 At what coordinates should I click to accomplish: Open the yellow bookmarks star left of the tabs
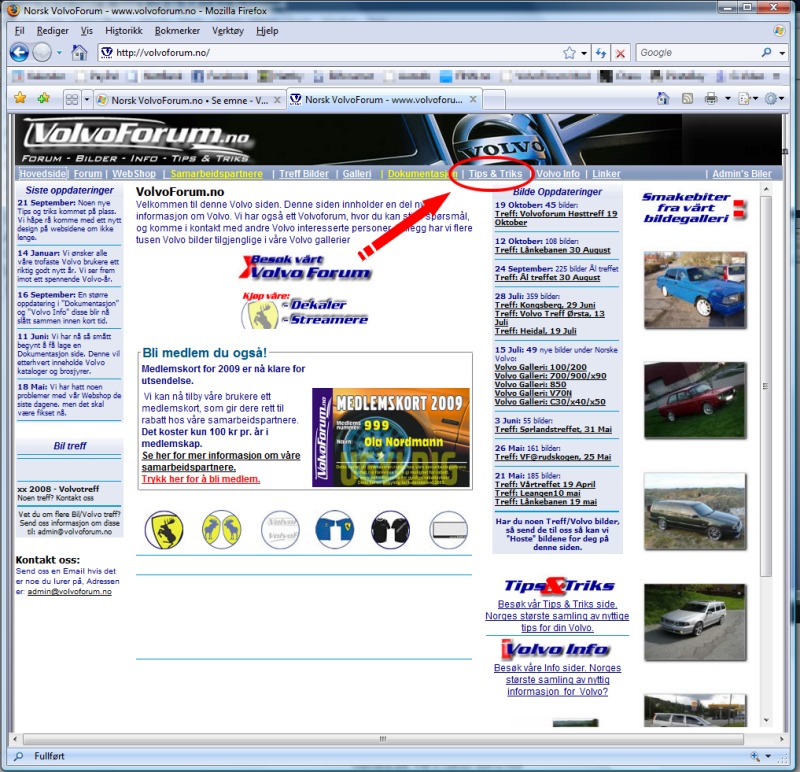pyautogui.click(x=20, y=98)
